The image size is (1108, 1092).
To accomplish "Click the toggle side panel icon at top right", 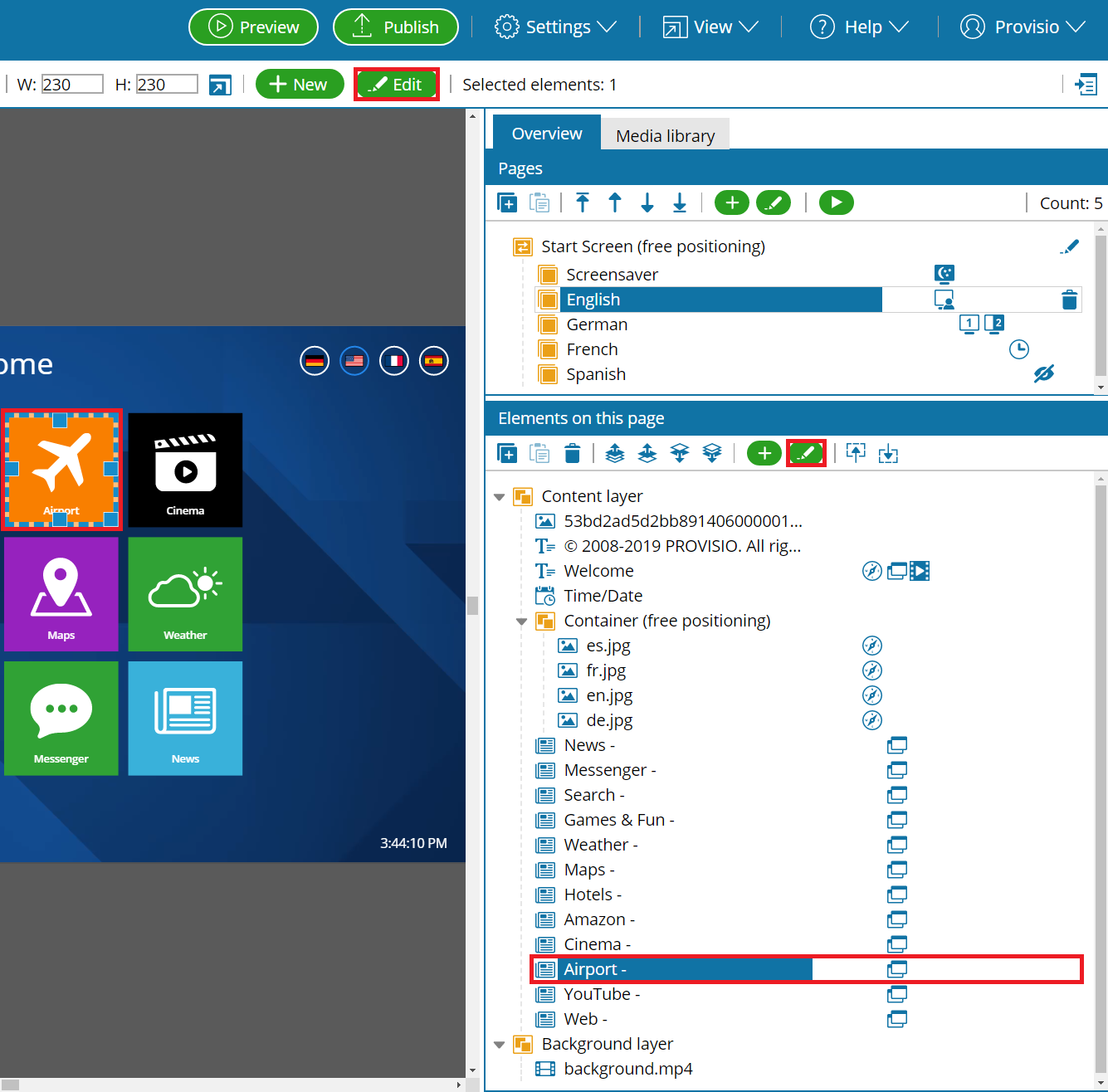I will coord(1086,85).
